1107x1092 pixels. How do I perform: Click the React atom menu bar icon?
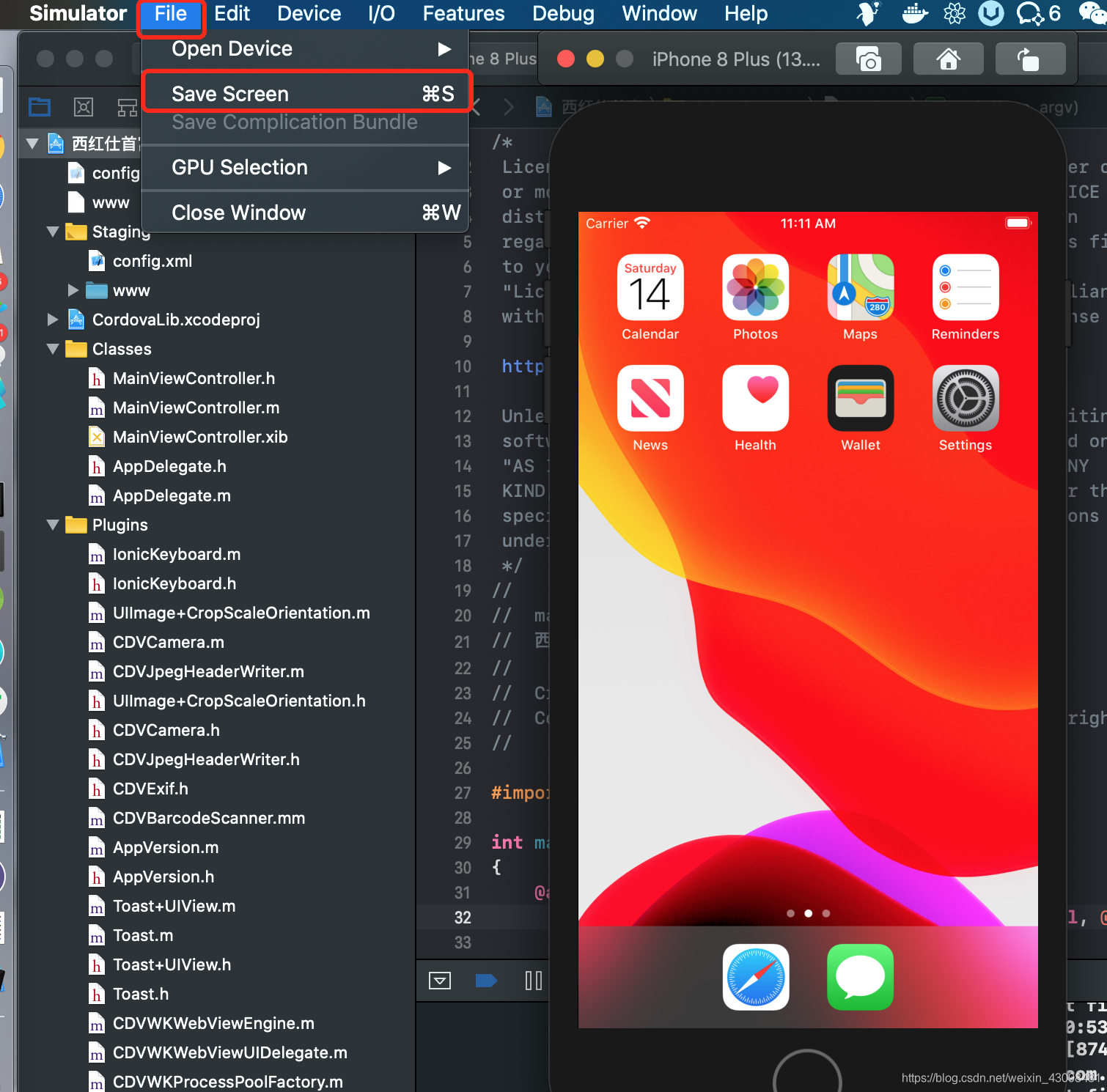click(x=955, y=13)
